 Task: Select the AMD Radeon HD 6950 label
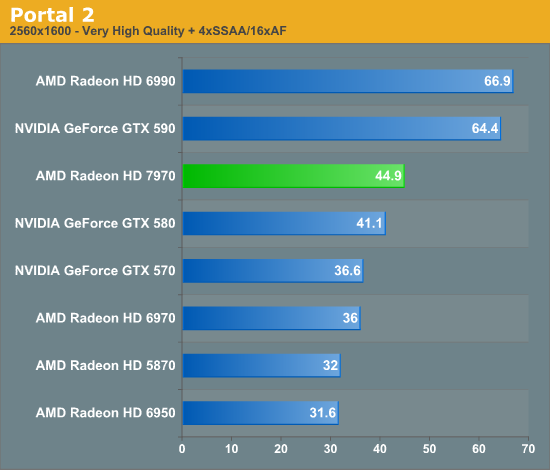click(106, 412)
